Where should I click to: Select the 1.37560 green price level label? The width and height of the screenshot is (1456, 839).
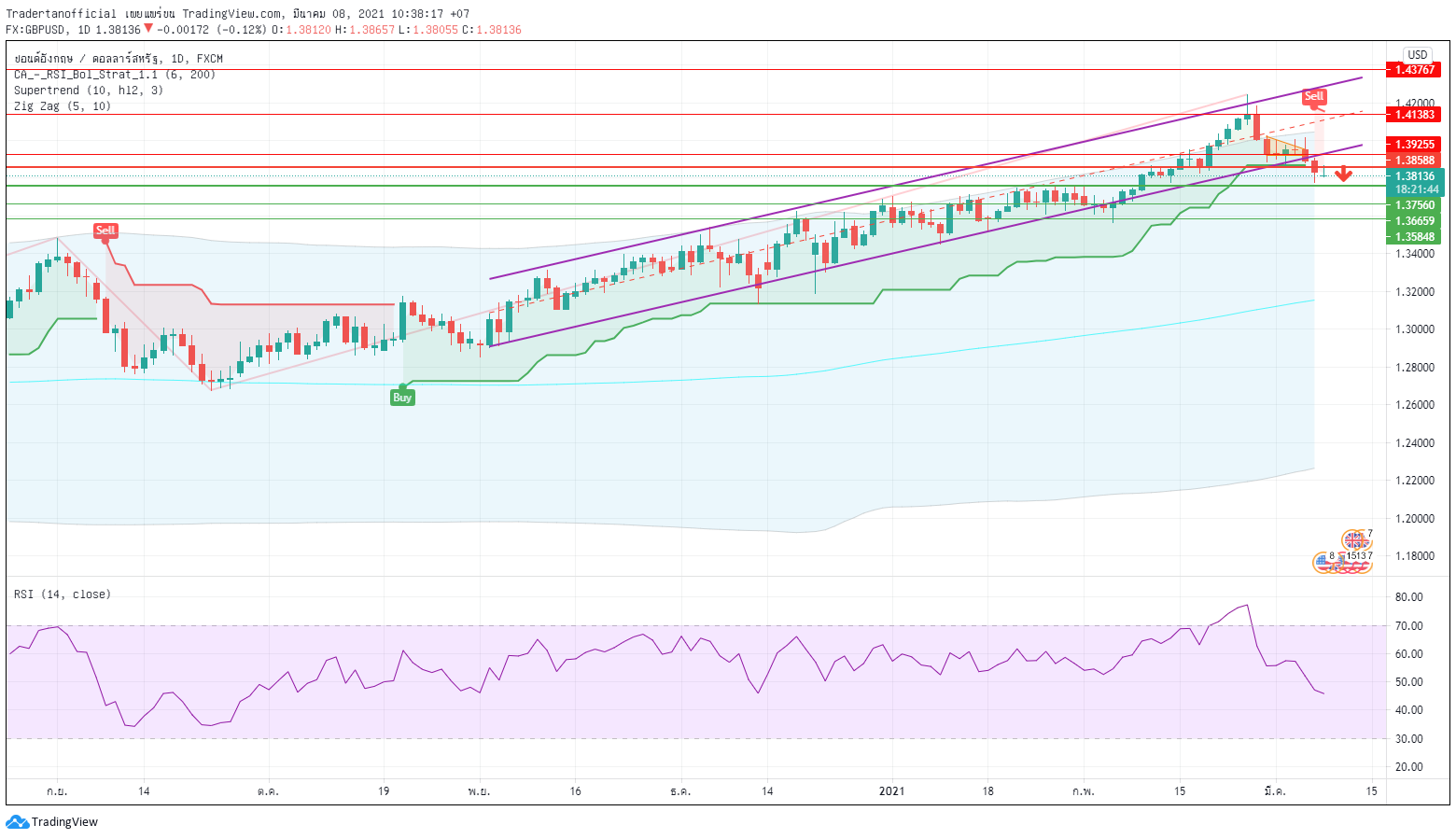tap(1414, 205)
